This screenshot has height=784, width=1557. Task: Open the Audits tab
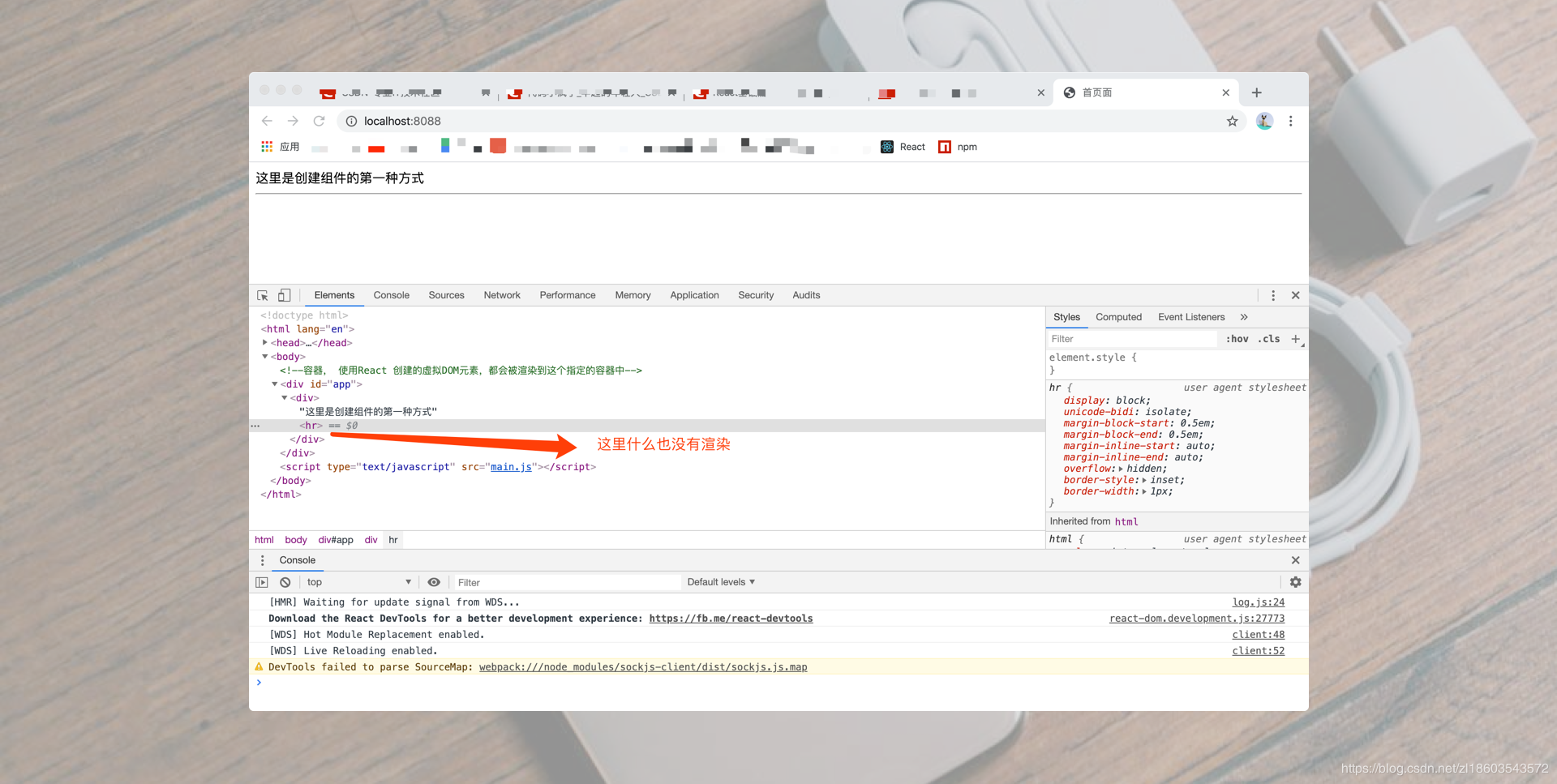[x=806, y=295]
